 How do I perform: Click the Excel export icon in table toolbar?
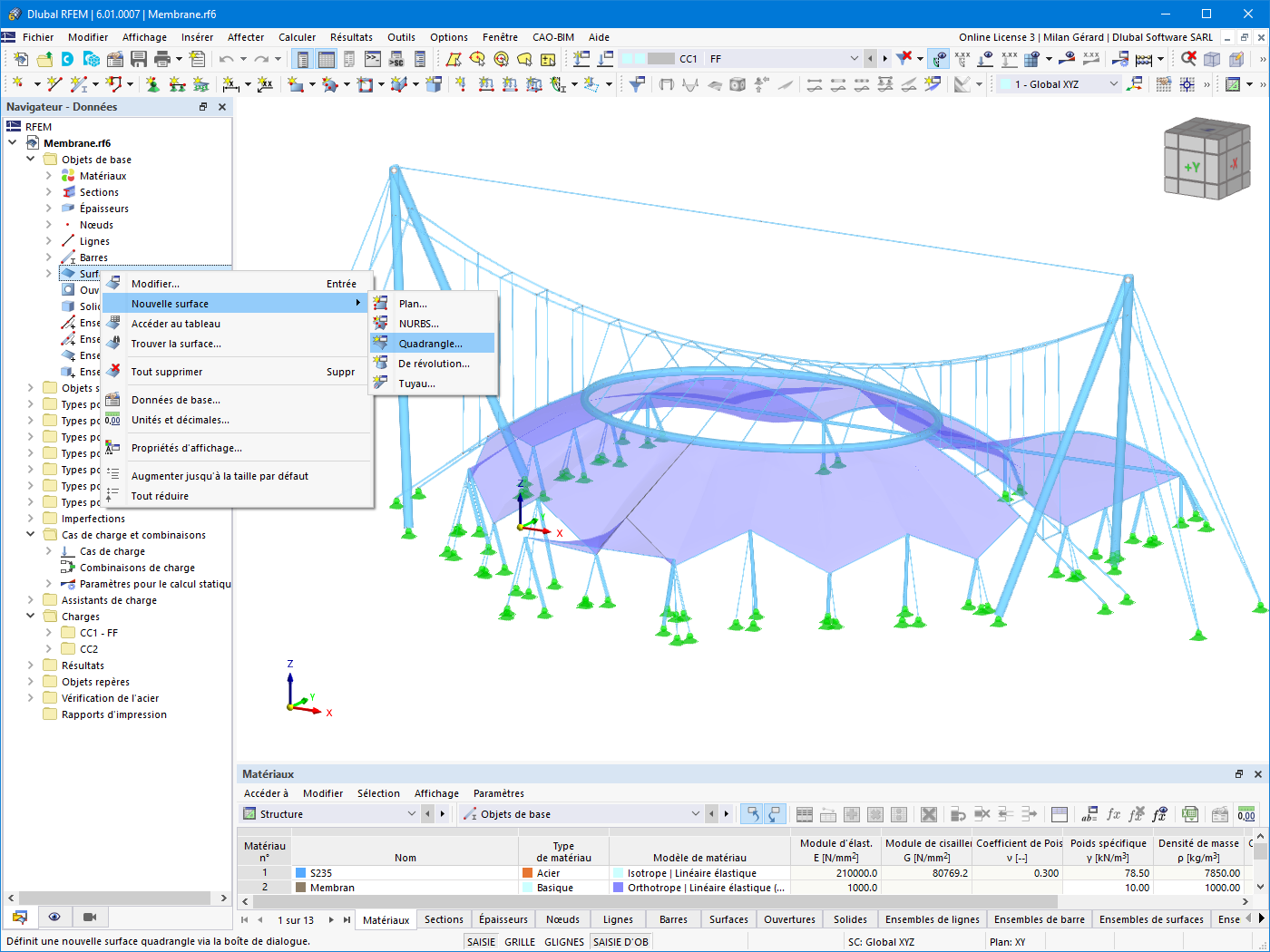1190,814
